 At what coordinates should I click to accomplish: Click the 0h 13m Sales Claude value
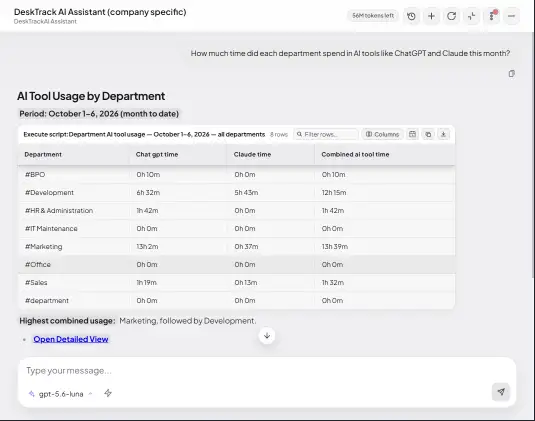246,283
